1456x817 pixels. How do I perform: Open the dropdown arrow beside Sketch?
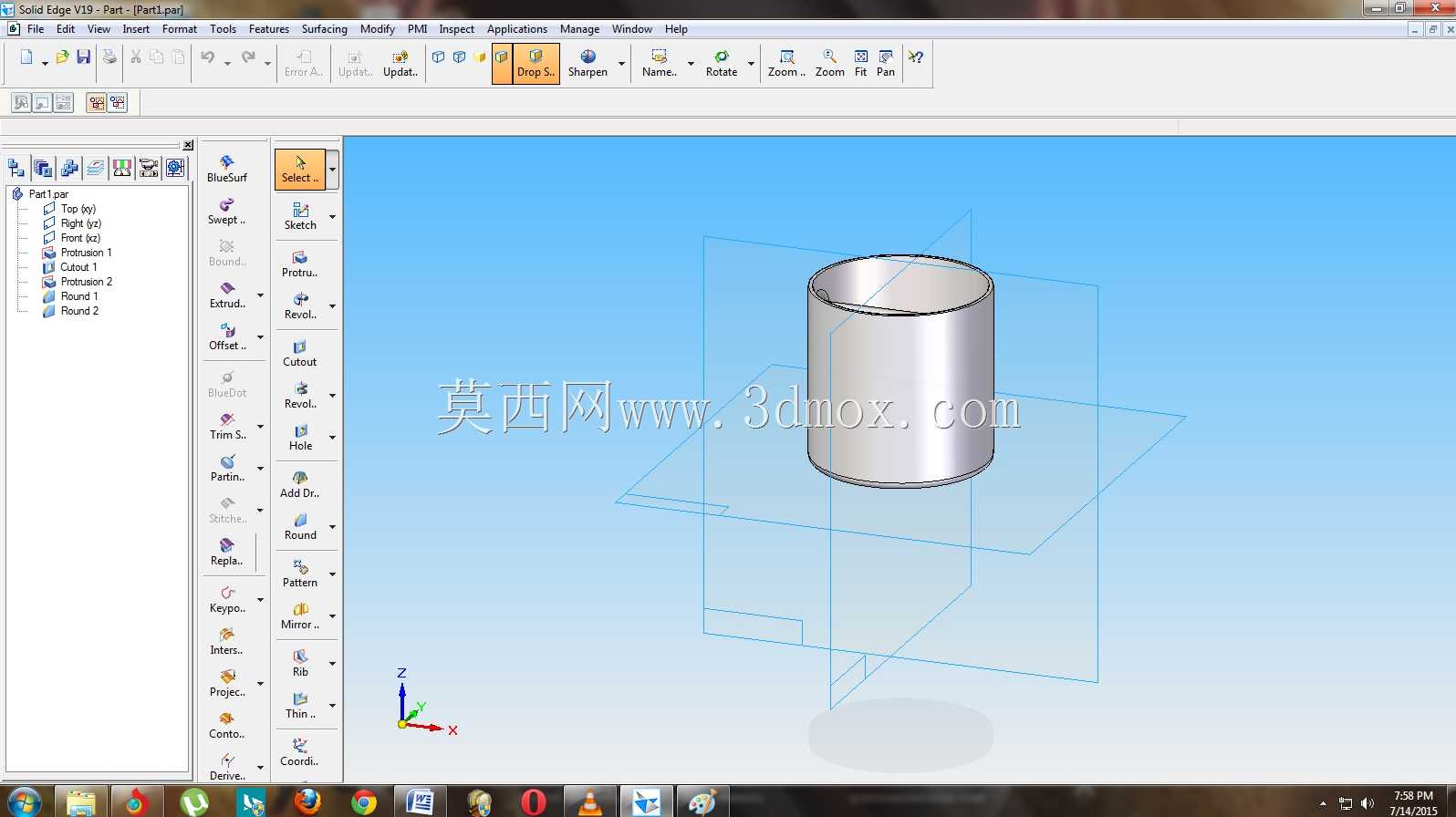[332, 217]
